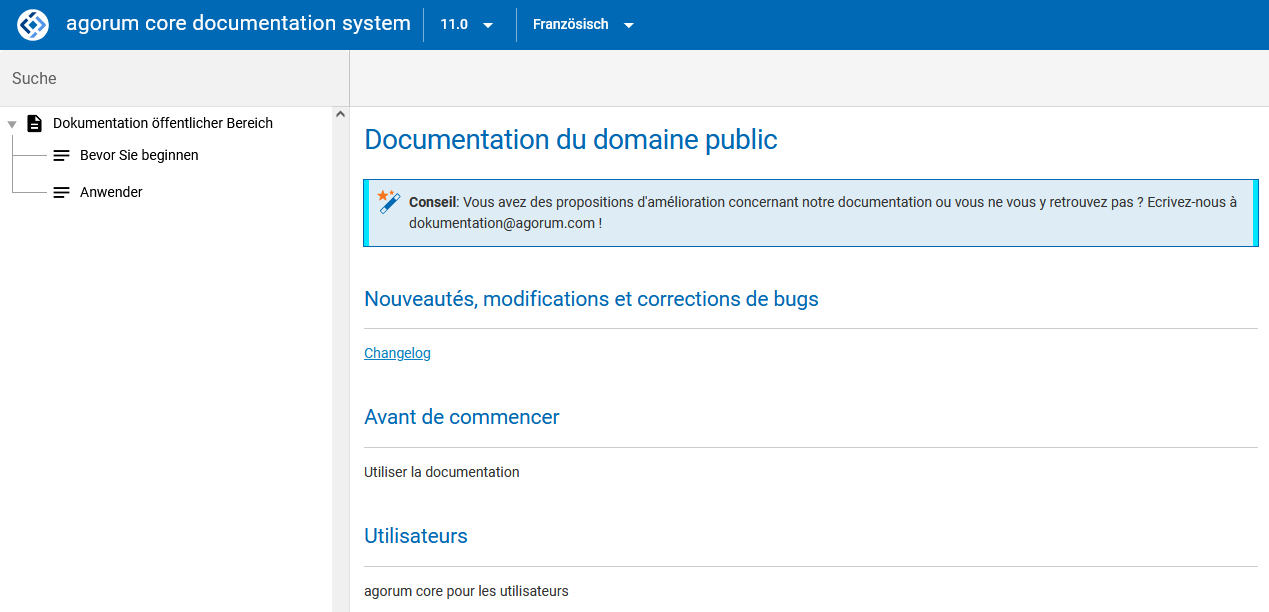Open the Französisch language dropdown
The image size is (1269, 612).
(x=584, y=25)
